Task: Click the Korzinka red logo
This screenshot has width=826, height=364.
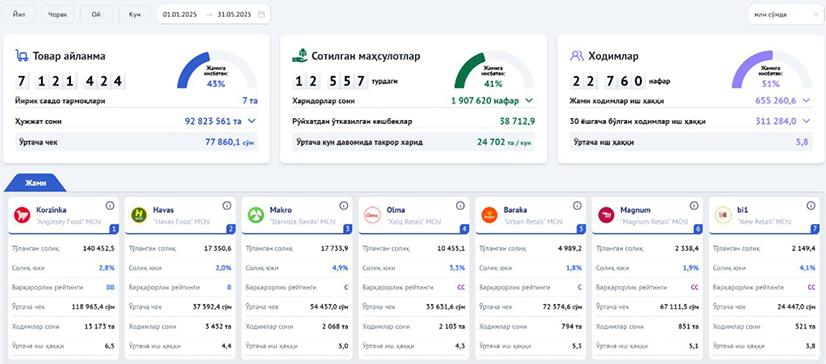Action: (x=22, y=215)
